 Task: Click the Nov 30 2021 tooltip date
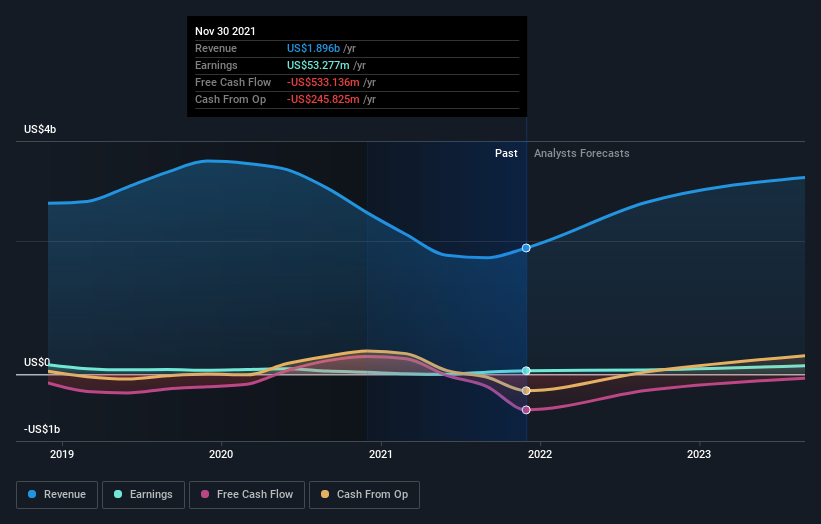225,31
